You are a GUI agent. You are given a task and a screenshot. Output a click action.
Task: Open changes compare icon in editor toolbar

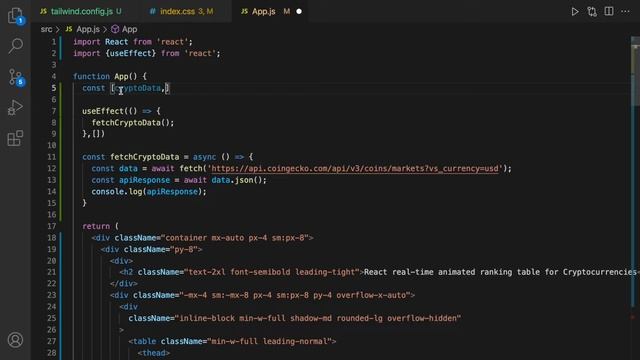point(592,11)
